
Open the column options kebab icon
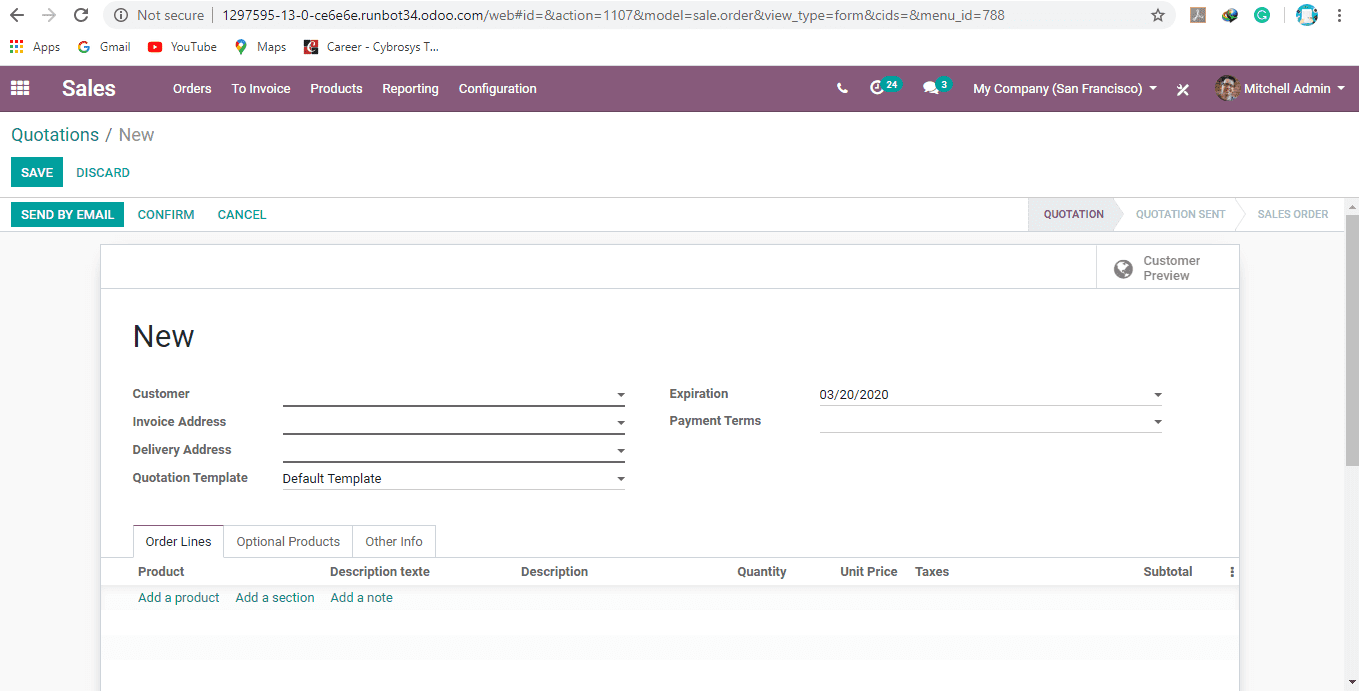tap(1232, 572)
